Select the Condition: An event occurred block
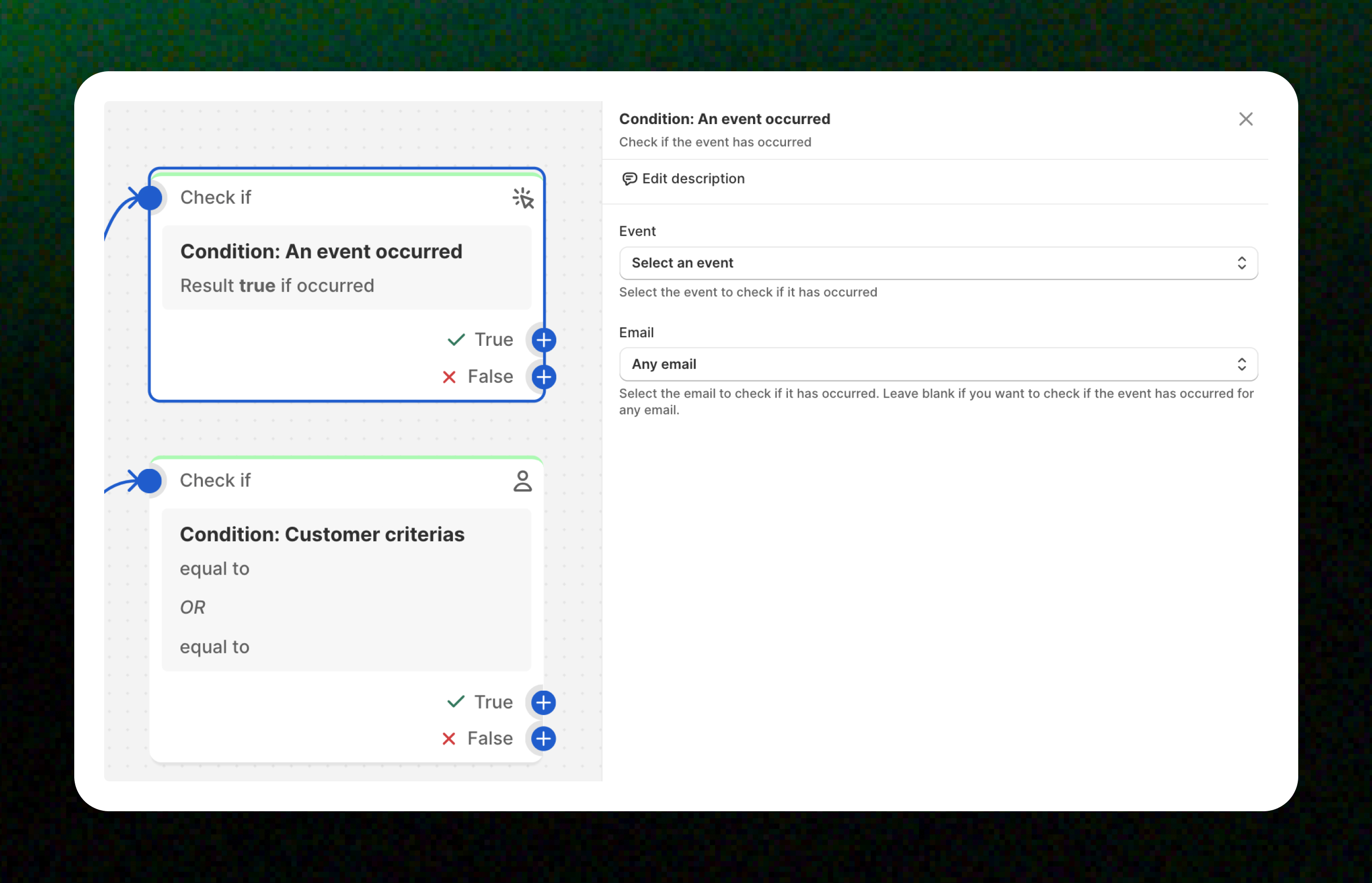 [x=346, y=268]
